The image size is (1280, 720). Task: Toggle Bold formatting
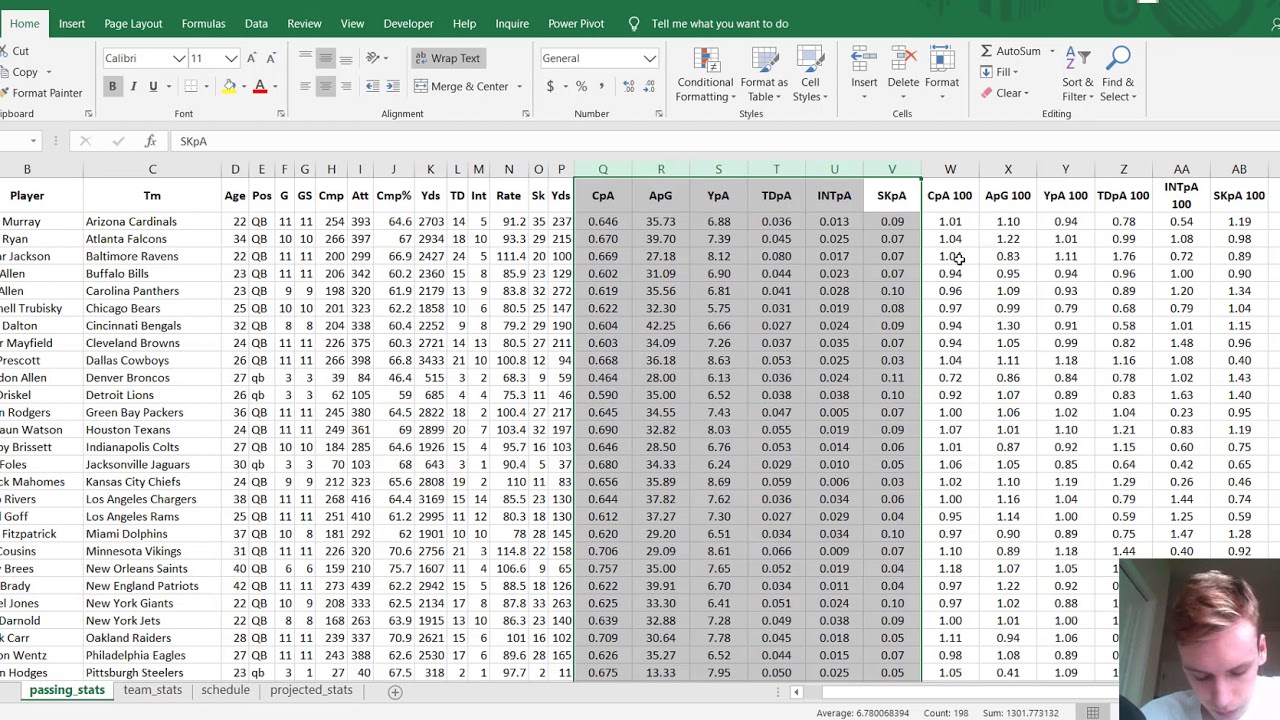(112, 87)
